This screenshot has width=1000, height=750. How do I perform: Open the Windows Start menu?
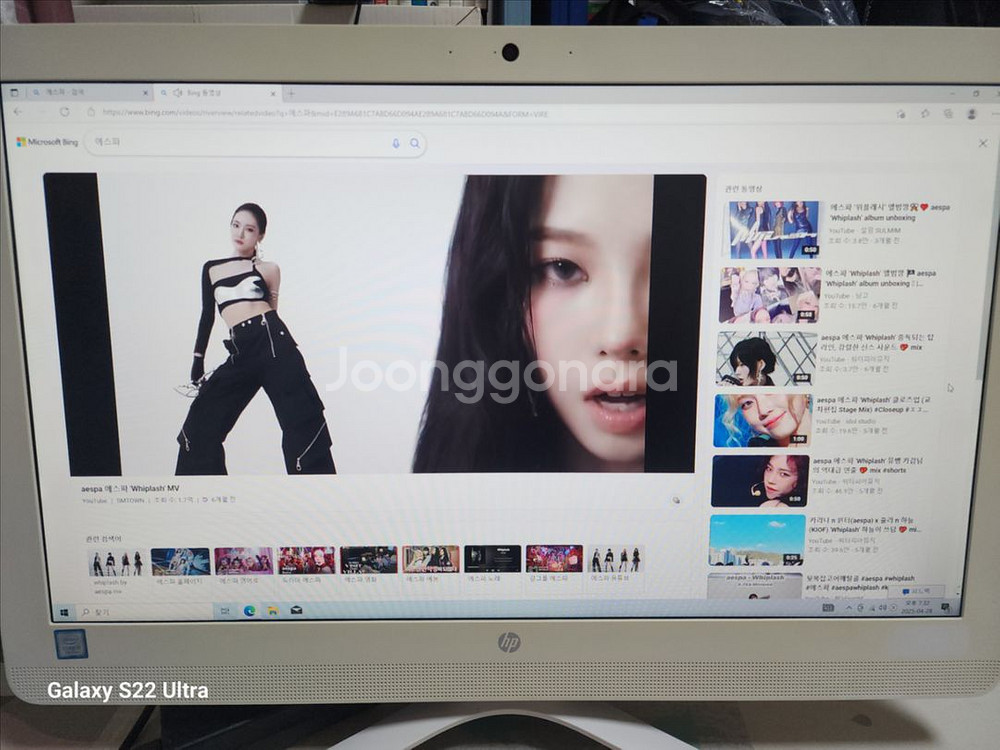tap(64, 612)
